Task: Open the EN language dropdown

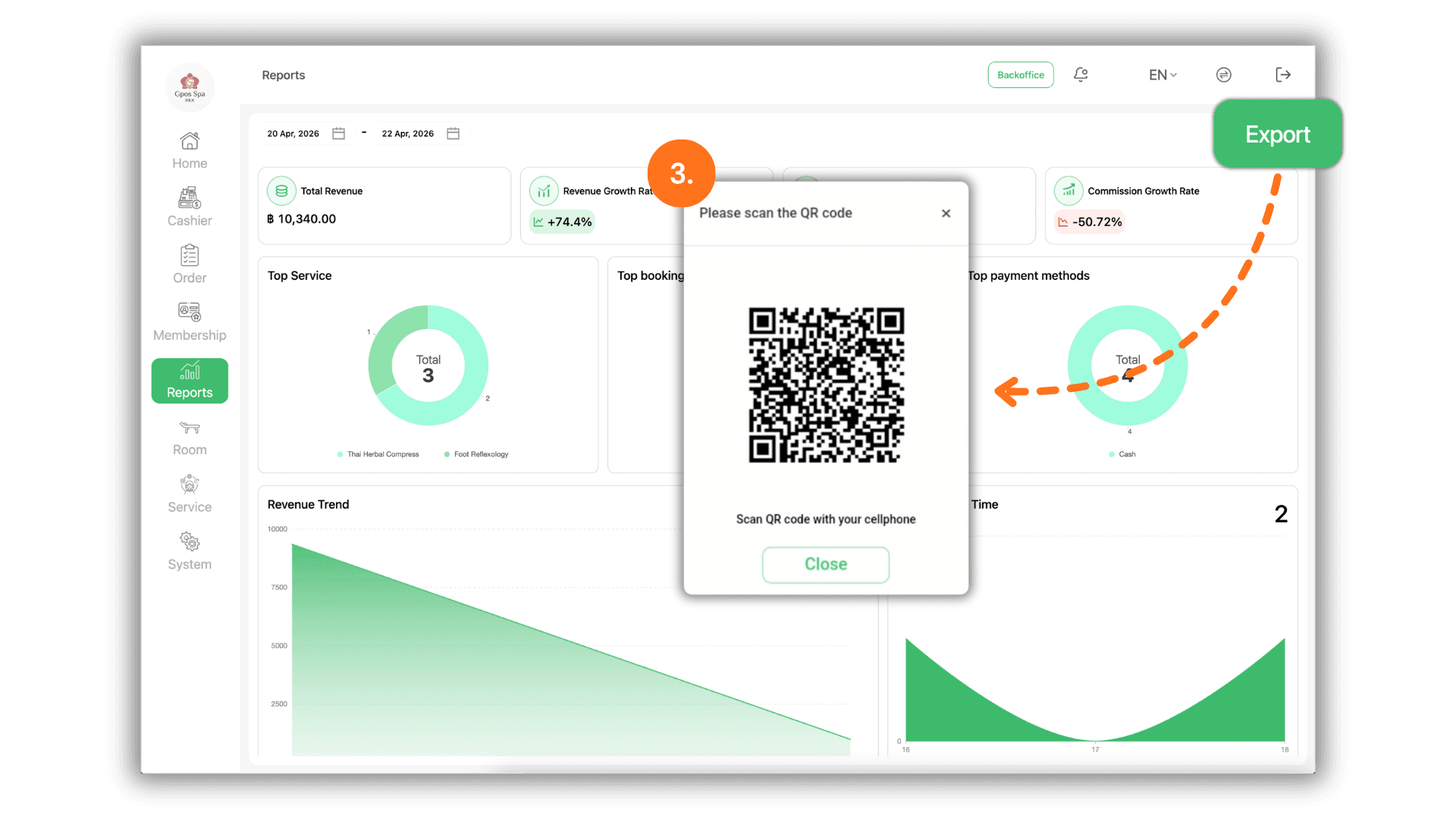Action: point(1163,75)
